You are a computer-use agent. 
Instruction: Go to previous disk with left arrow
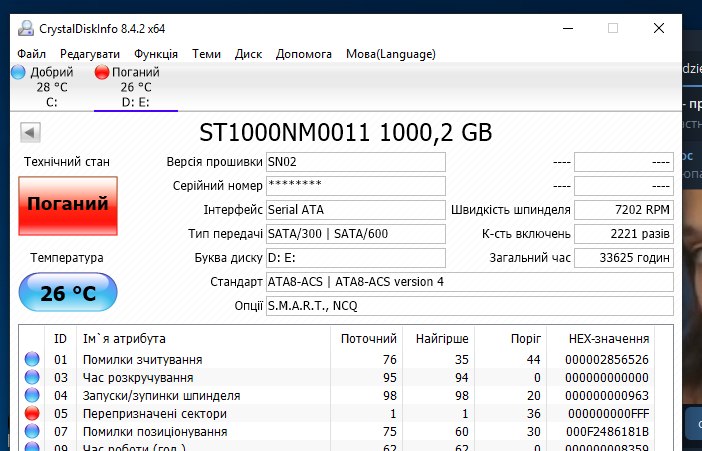click(x=30, y=133)
